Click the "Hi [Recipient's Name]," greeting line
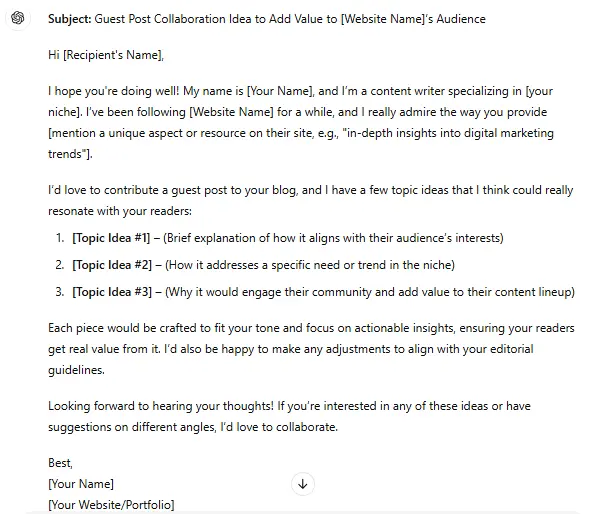This screenshot has width=597, height=514. click(106, 55)
